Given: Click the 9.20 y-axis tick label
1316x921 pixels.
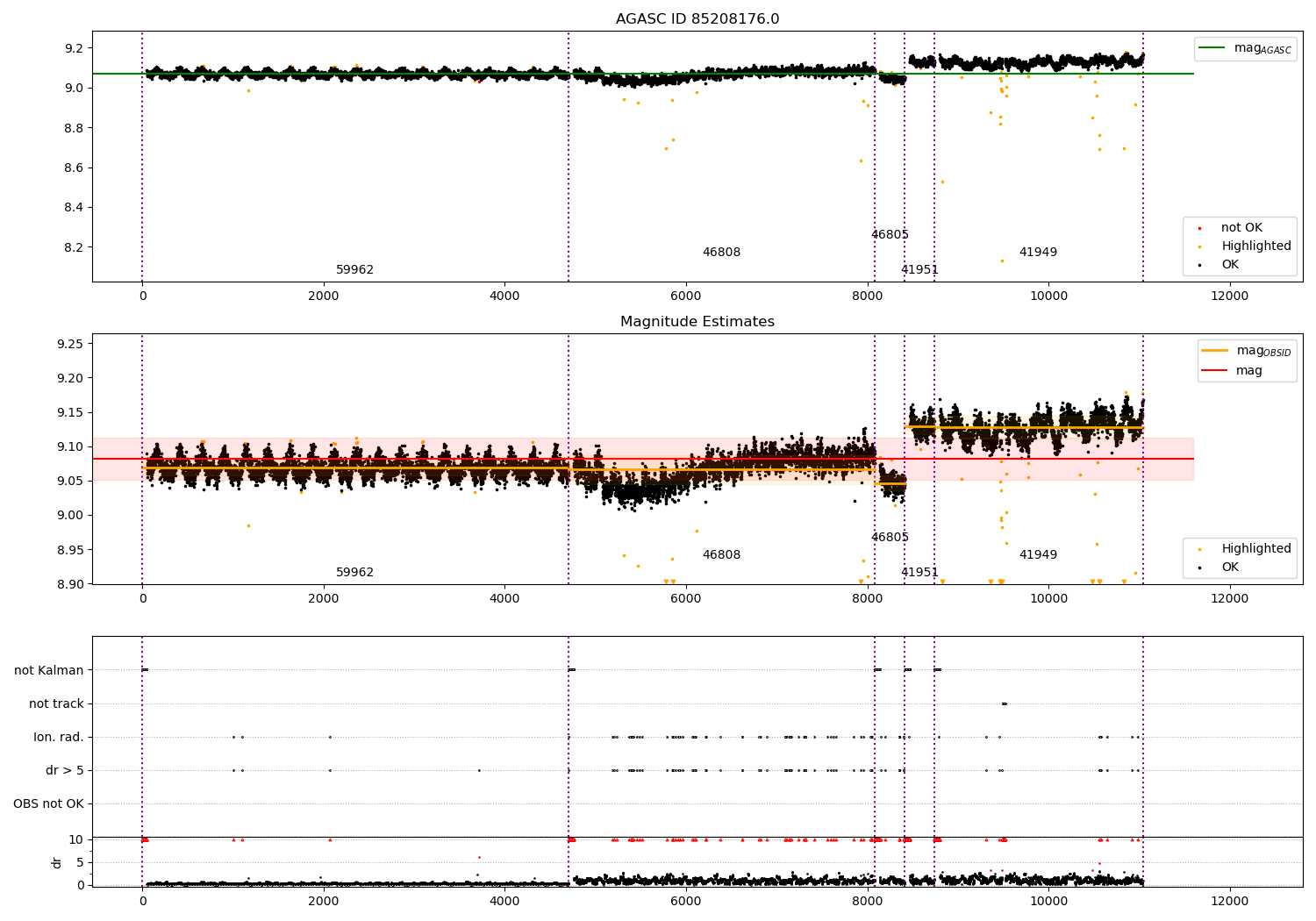Looking at the screenshot, I should coord(70,378).
